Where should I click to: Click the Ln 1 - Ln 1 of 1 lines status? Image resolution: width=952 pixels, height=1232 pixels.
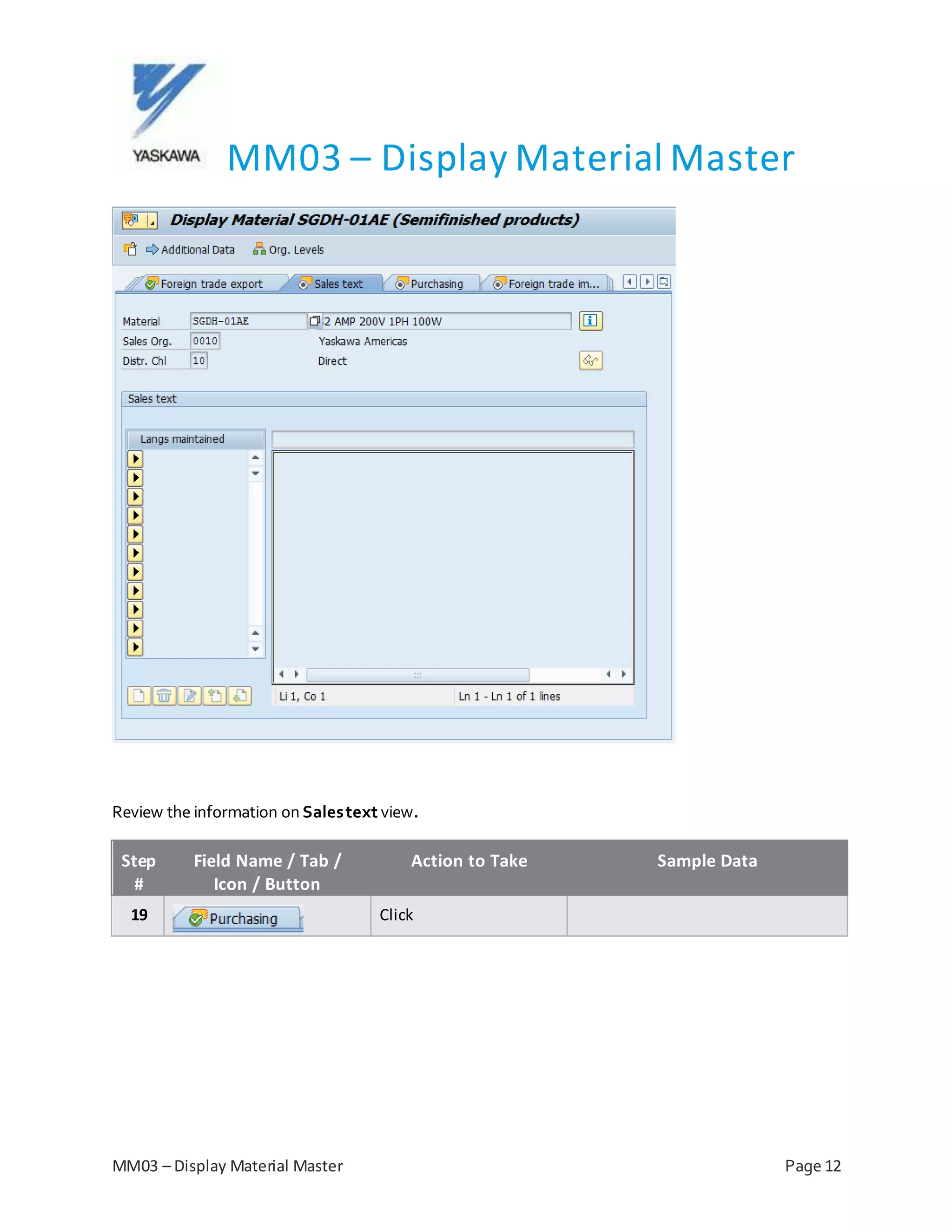pos(509,697)
